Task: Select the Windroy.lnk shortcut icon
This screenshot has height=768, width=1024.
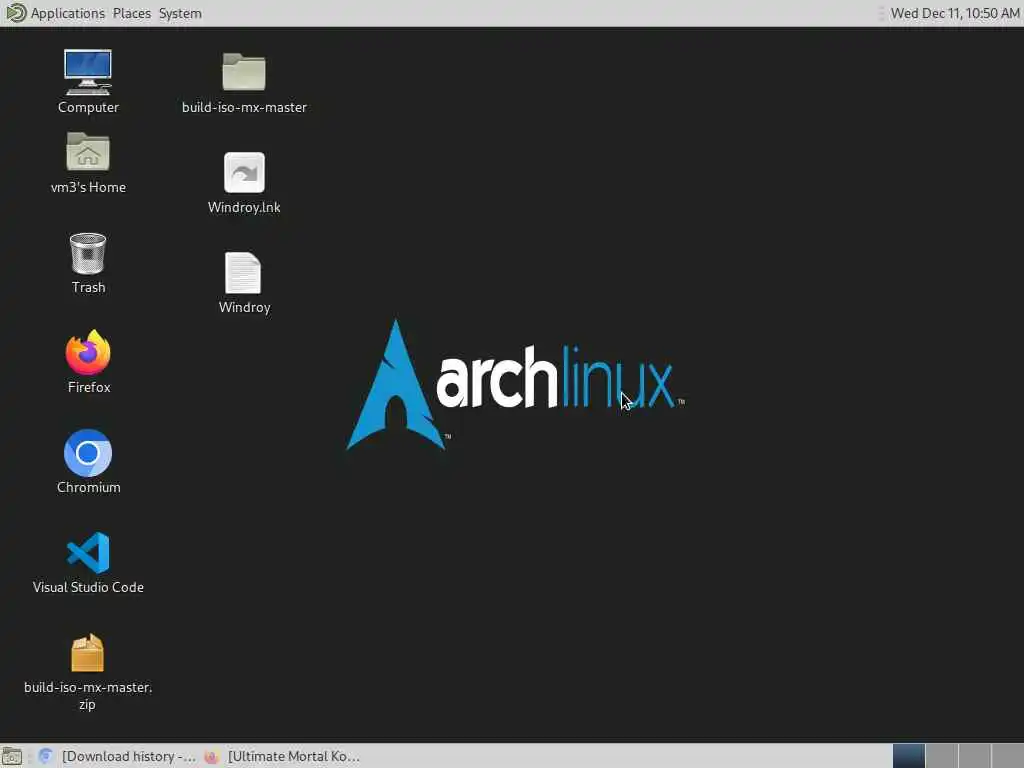Action: [244, 172]
